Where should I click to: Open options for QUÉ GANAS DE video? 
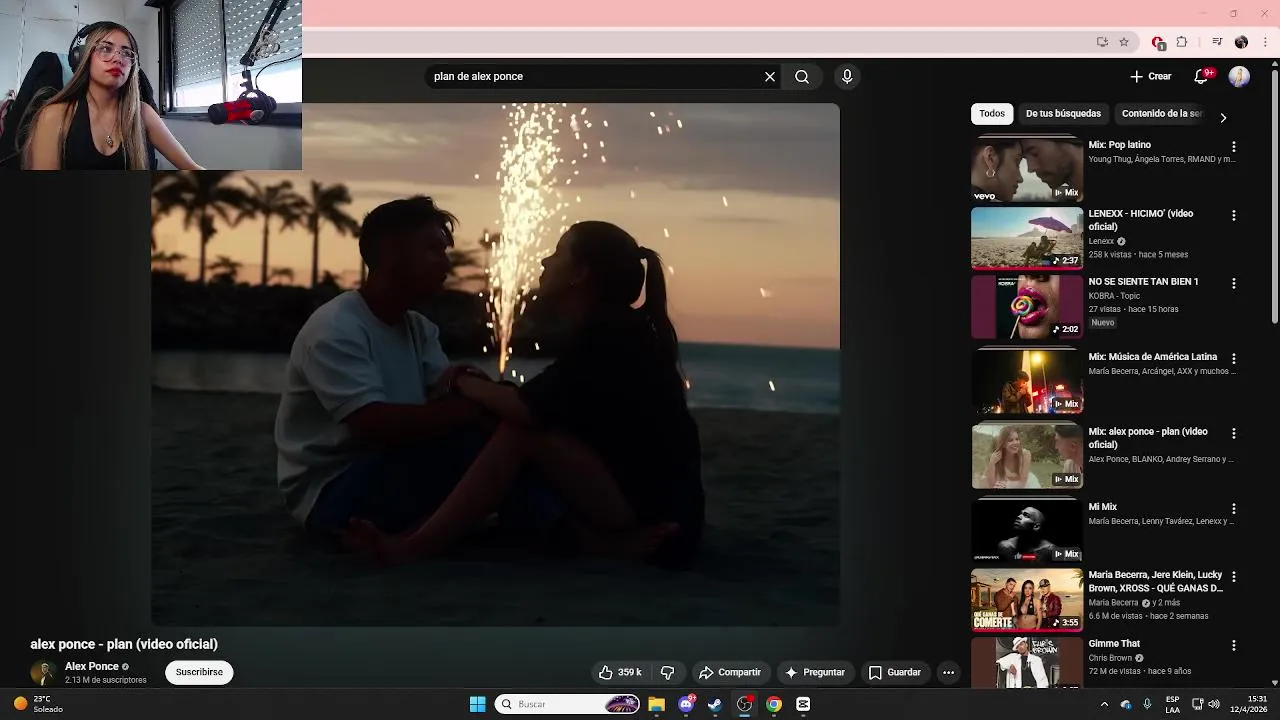pos(1234,576)
